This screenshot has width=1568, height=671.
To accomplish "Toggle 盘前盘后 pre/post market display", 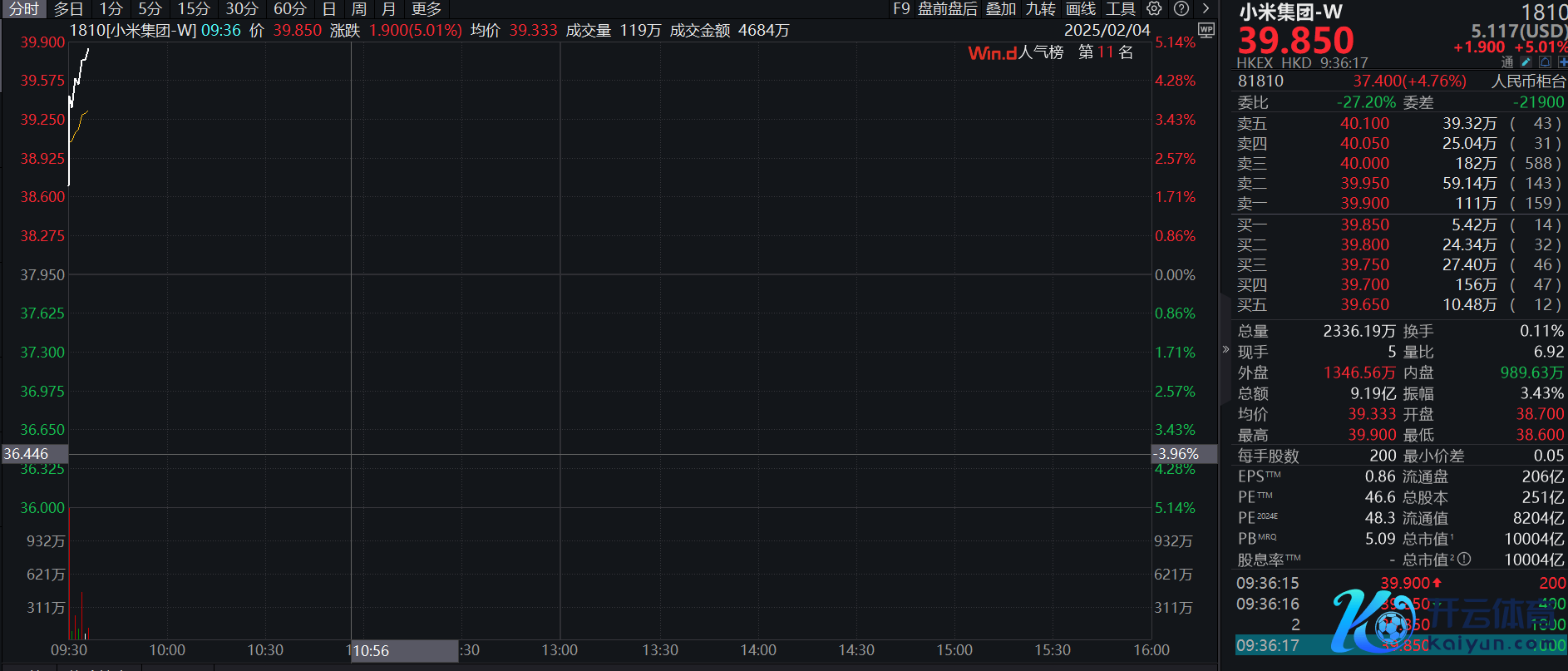I will (947, 9).
